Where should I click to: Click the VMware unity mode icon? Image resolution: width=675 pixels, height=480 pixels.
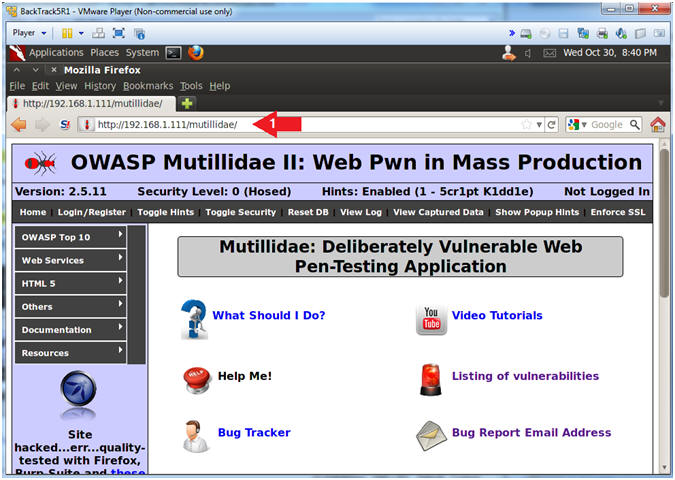(x=139, y=33)
